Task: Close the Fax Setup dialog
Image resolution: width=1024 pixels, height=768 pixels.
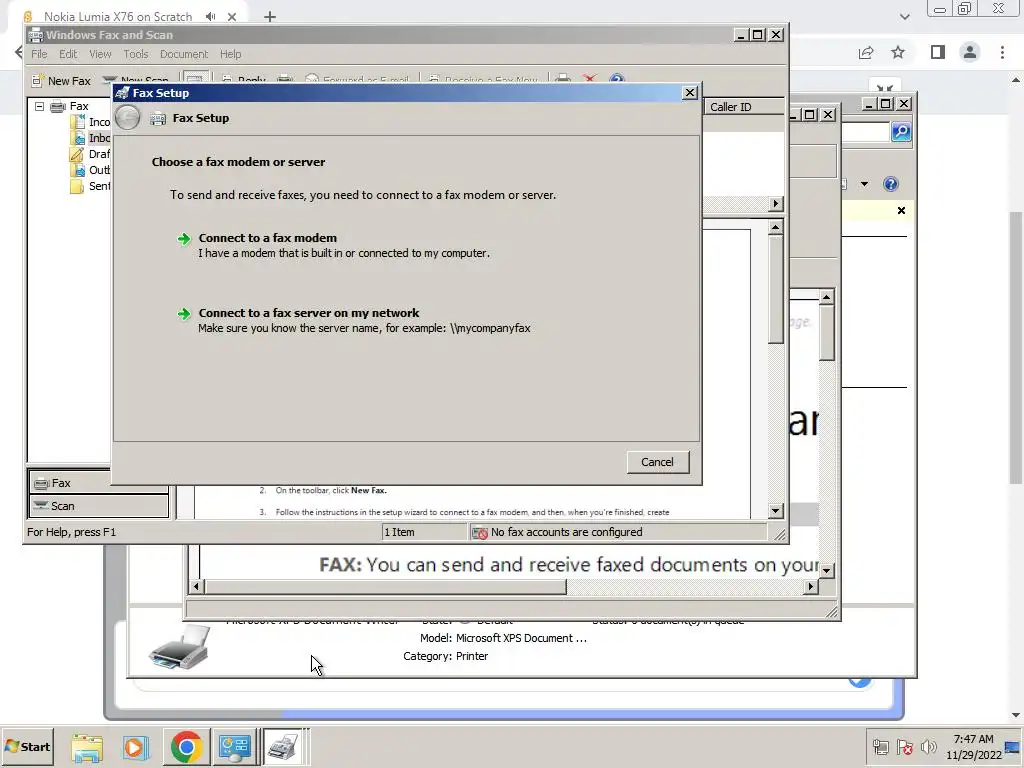Action: 690,93
